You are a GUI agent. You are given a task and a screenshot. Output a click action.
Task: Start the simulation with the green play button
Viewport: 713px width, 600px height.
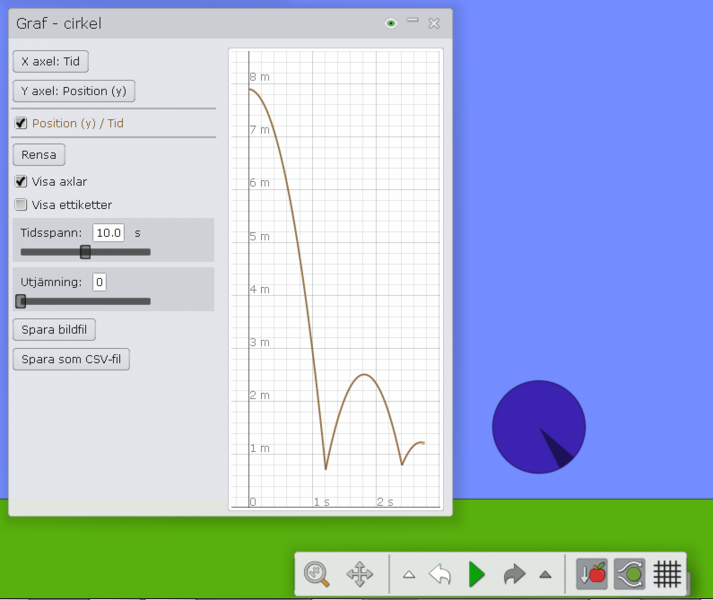click(476, 574)
